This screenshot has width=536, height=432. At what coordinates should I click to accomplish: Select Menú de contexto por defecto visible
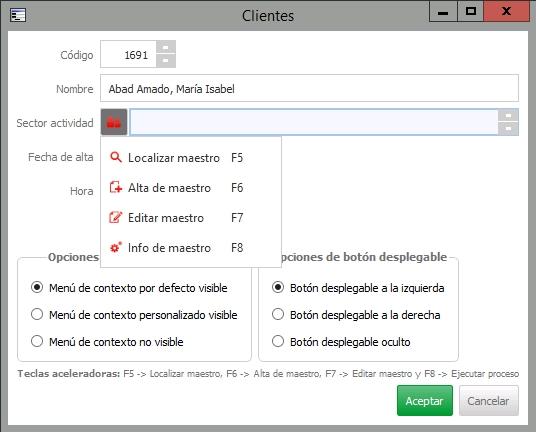[x=37, y=287]
